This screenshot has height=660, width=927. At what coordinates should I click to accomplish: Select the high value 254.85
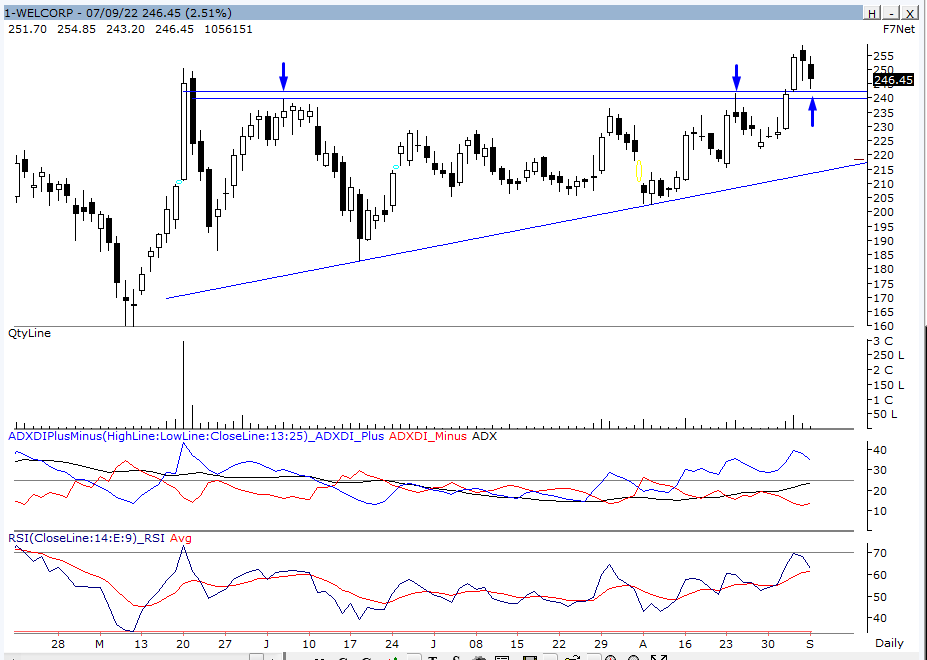[x=76, y=29]
